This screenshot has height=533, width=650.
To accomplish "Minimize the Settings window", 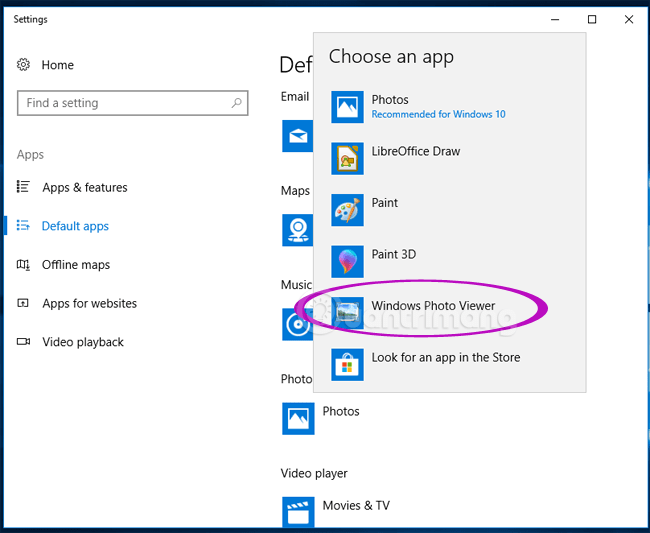I will (555, 19).
